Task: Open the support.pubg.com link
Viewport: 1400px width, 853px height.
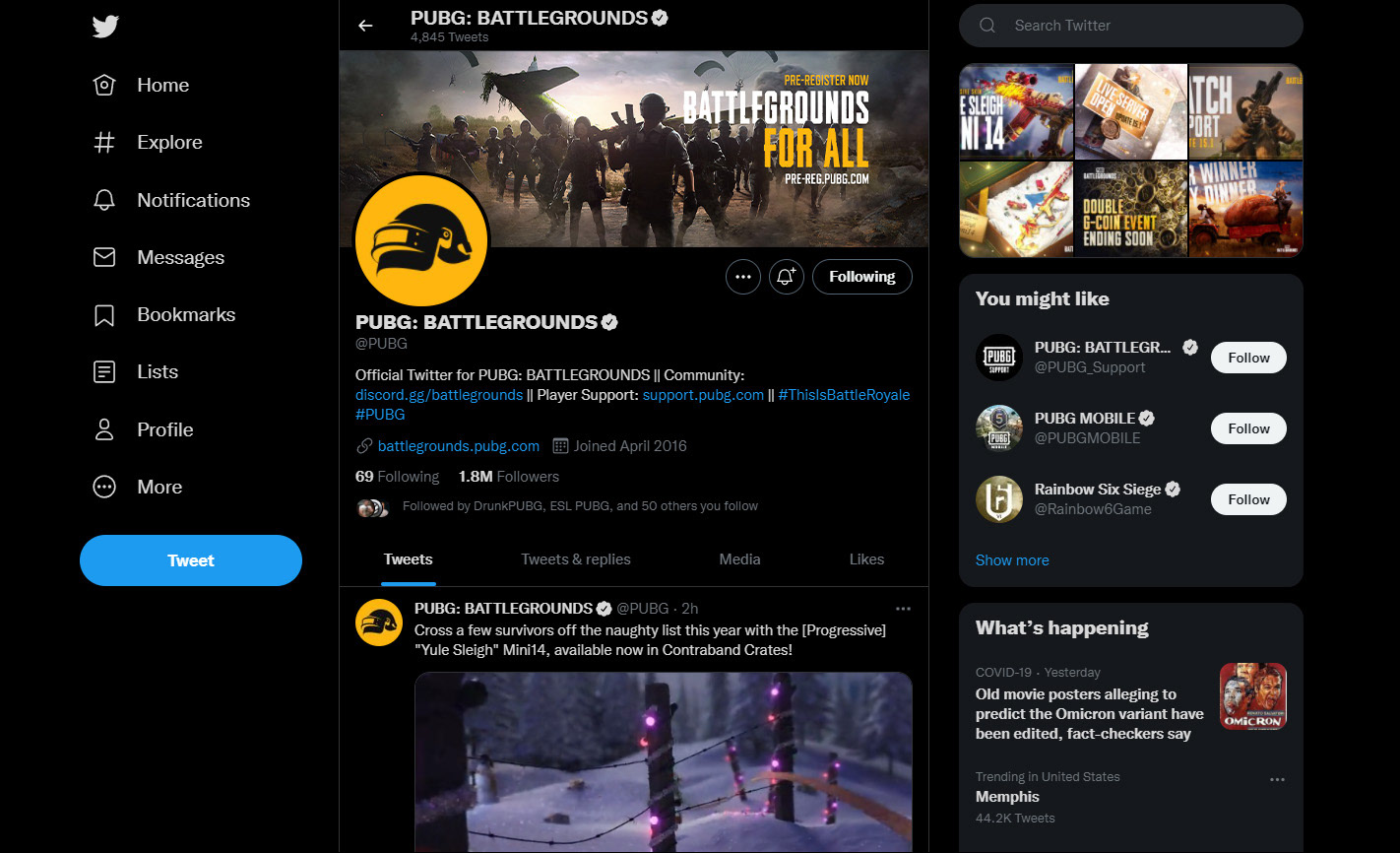Action: 703,395
